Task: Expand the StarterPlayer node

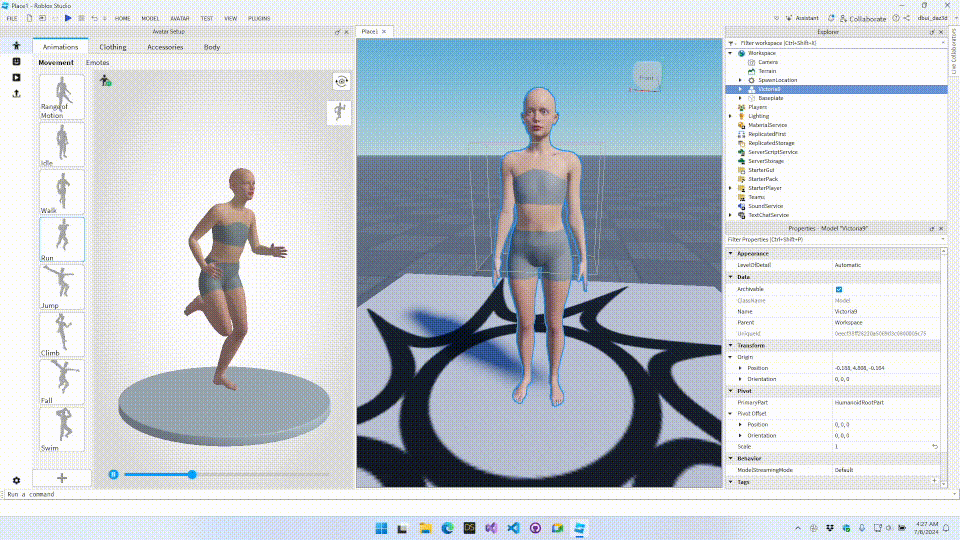Action: [730, 188]
